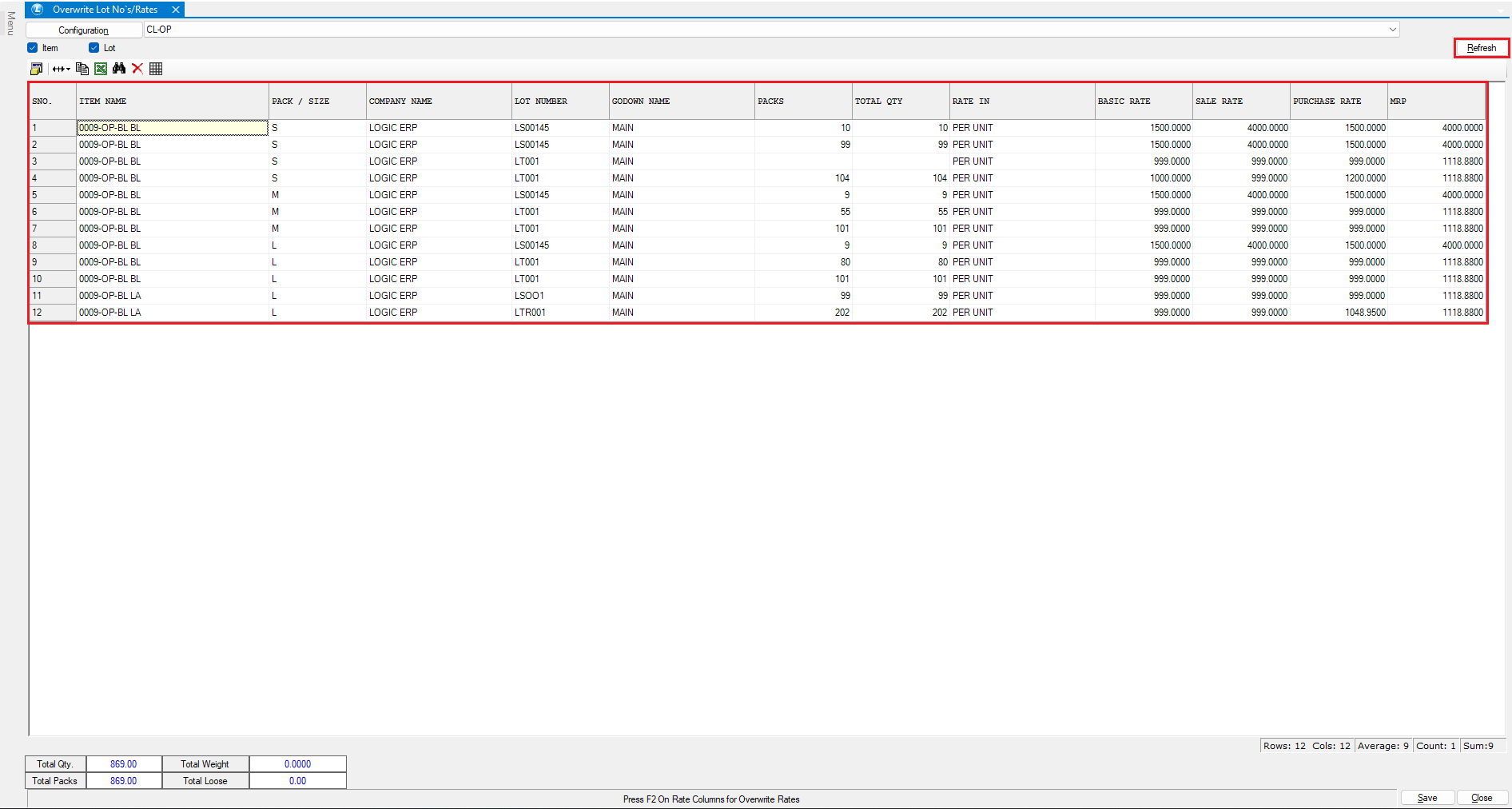Select the LTR001 lot number cell
This screenshot has height=809, width=1512.
tap(530, 313)
